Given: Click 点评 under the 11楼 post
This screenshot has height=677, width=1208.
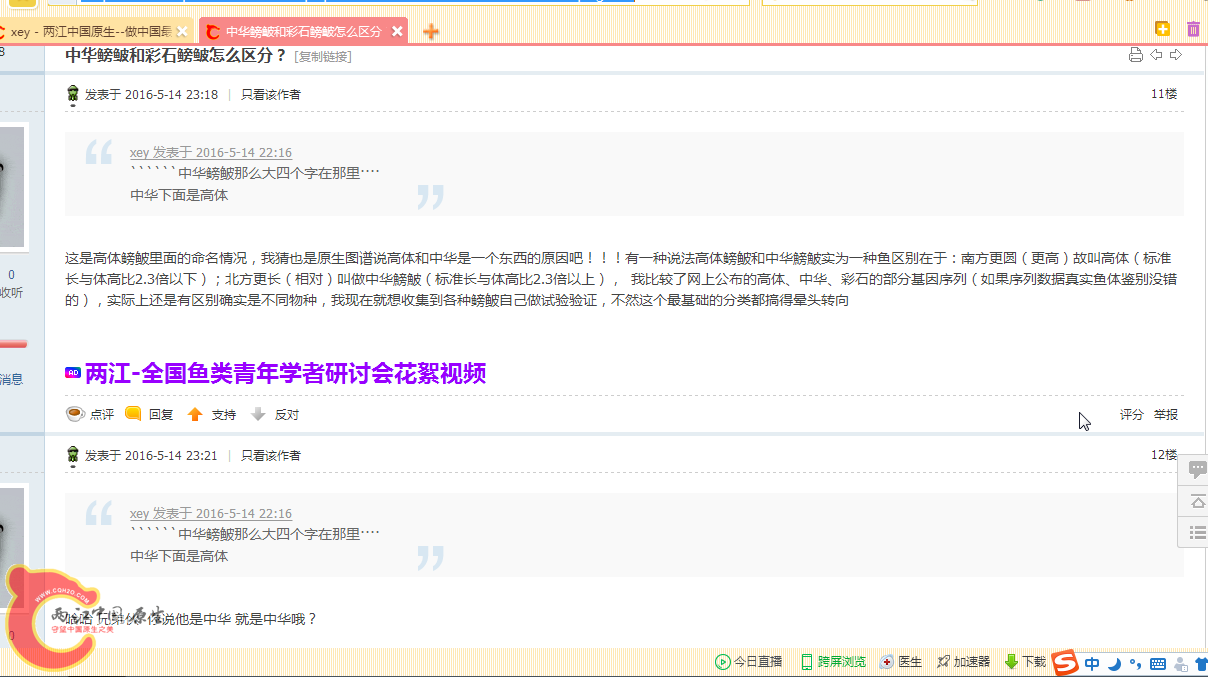Looking at the screenshot, I should 102,414.
